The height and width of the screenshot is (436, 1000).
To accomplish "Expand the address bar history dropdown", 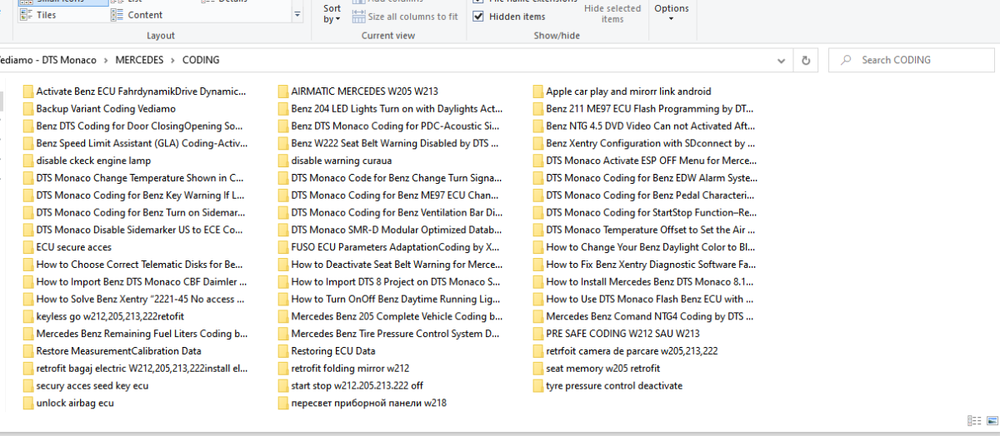I will pos(780,60).
